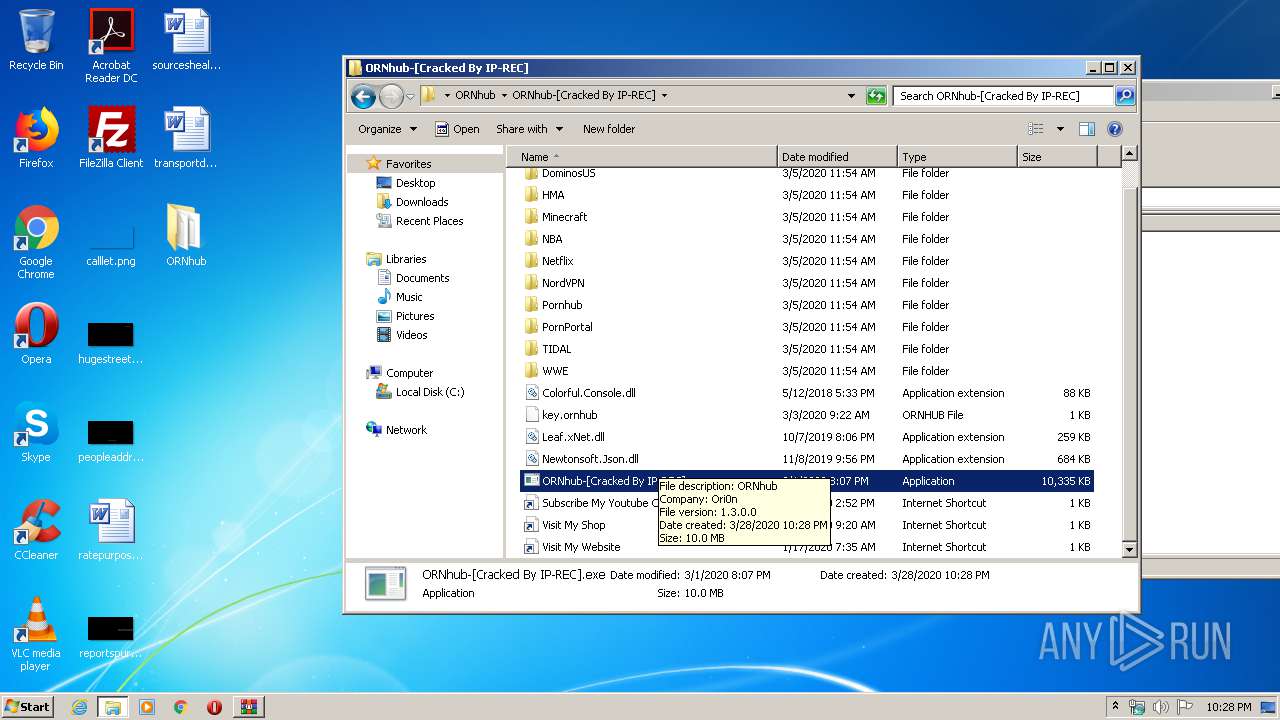The height and width of the screenshot is (720, 1280).
Task: Click the New folder button
Action: (x=609, y=129)
